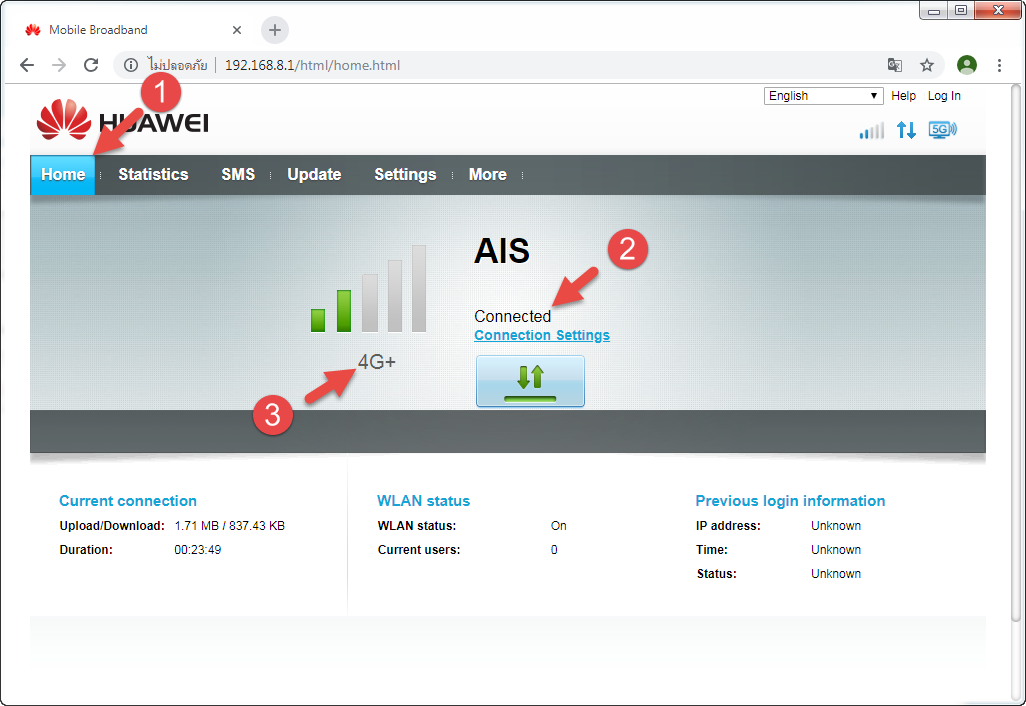Click the duration value 00:23:49
Screen dimensions: 1026x706
[198, 550]
